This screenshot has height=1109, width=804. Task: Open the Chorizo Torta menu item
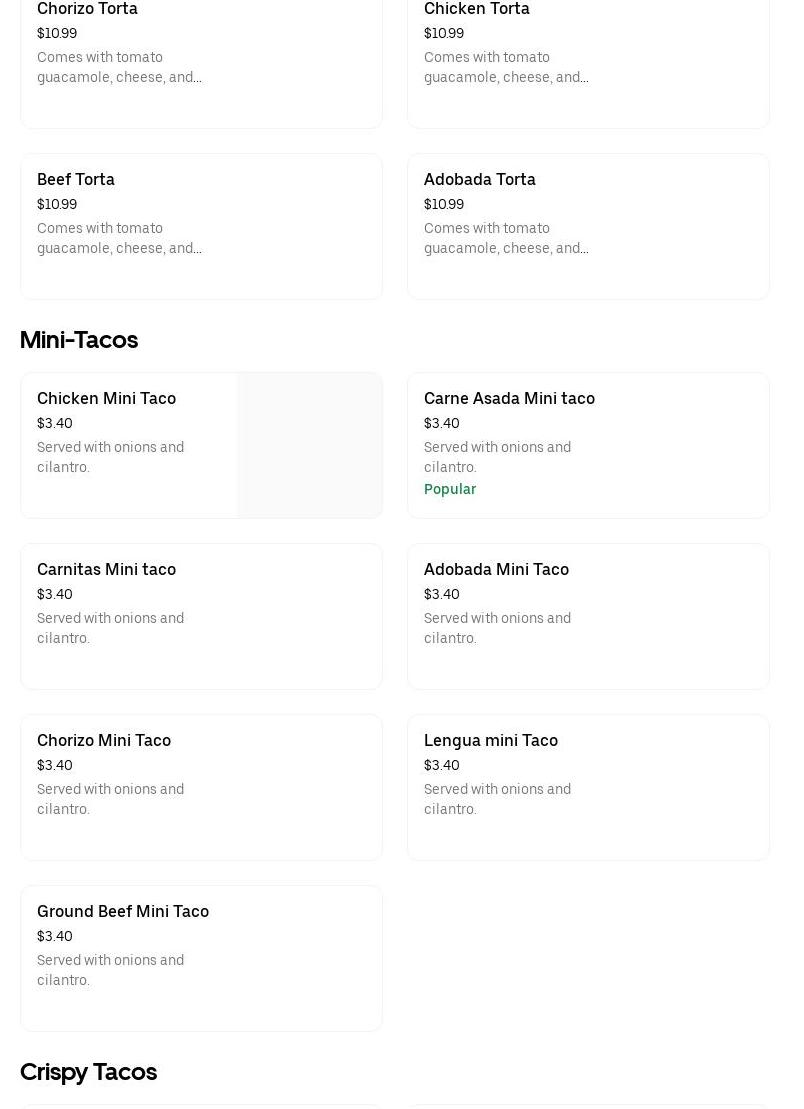pyautogui.click(x=200, y=60)
